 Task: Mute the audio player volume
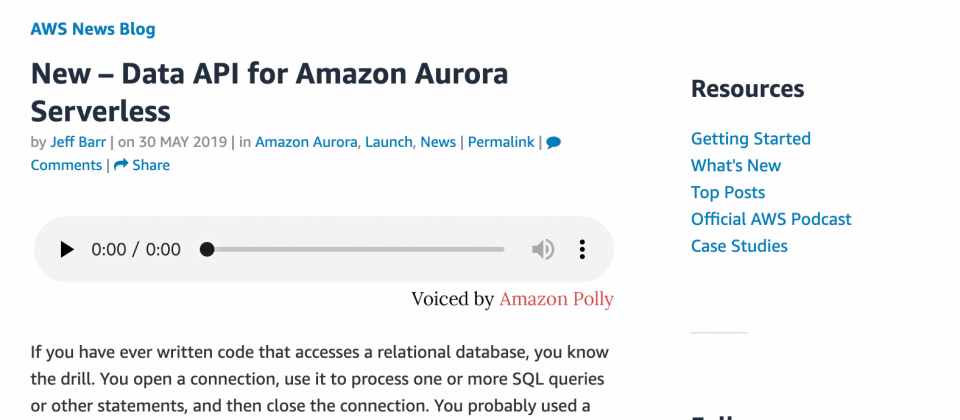pos(543,249)
